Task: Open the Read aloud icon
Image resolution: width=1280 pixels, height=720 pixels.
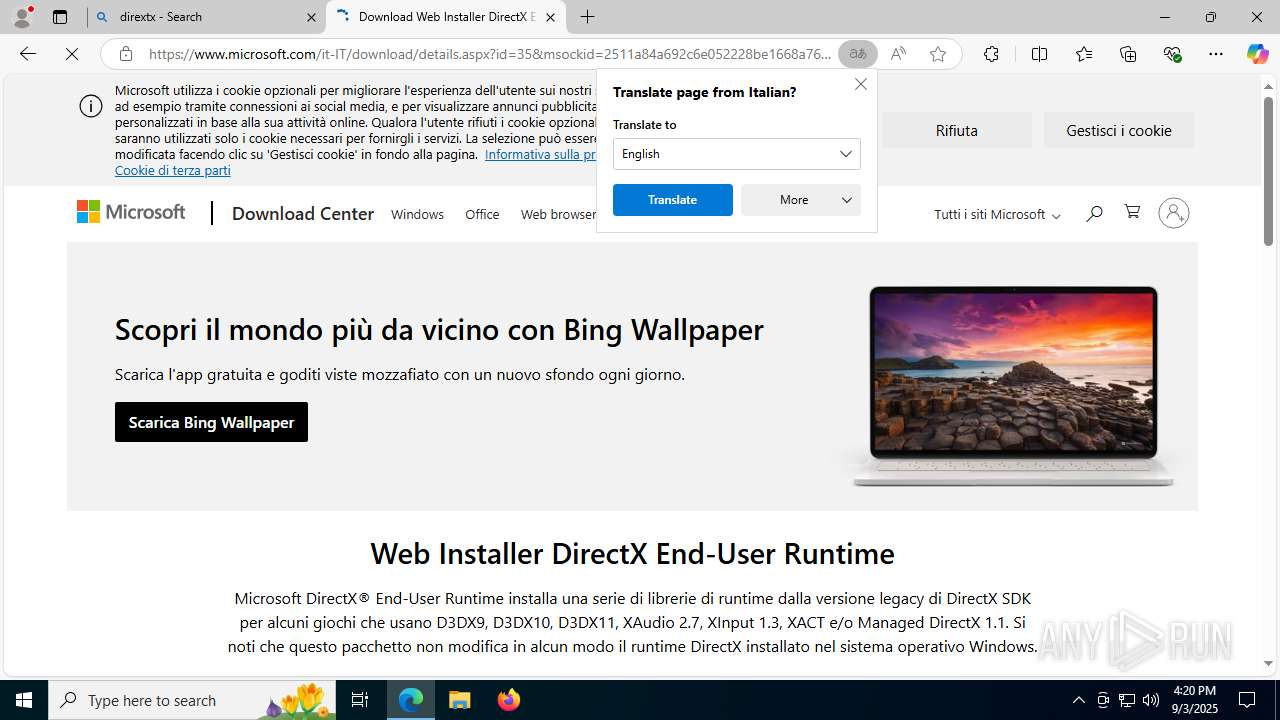Action: click(898, 54)
